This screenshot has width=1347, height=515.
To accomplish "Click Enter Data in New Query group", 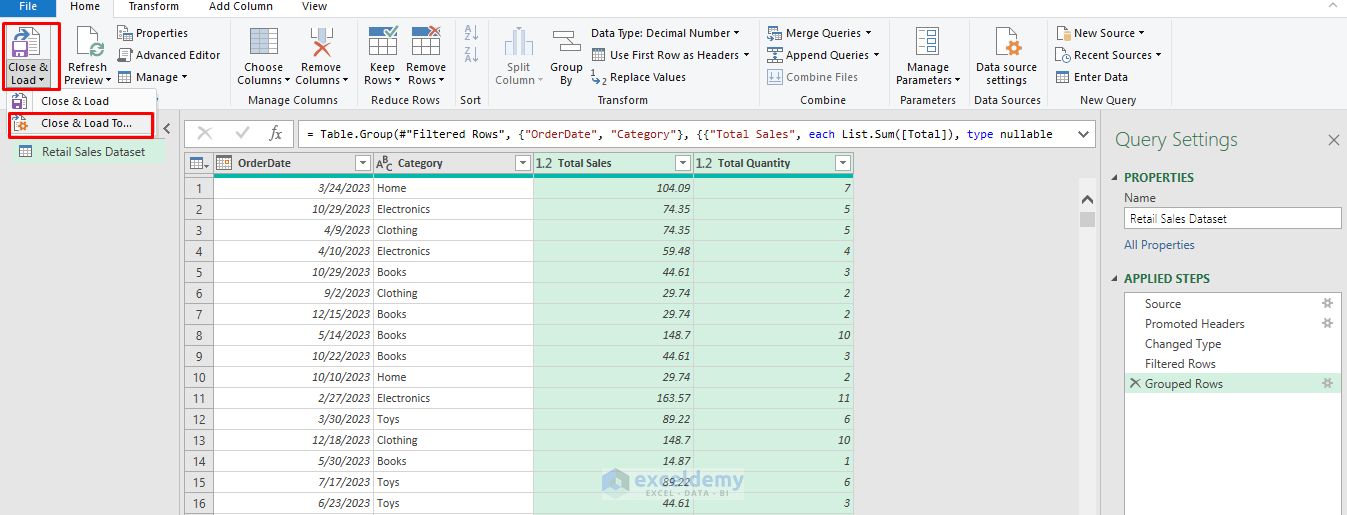I will click(1092, 77).
